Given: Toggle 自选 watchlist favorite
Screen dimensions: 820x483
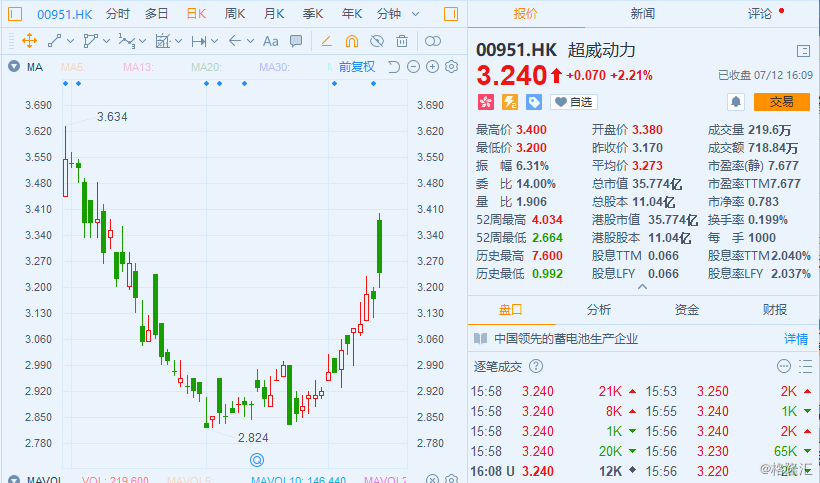Looking at the screenshot, I should [574, 102].
